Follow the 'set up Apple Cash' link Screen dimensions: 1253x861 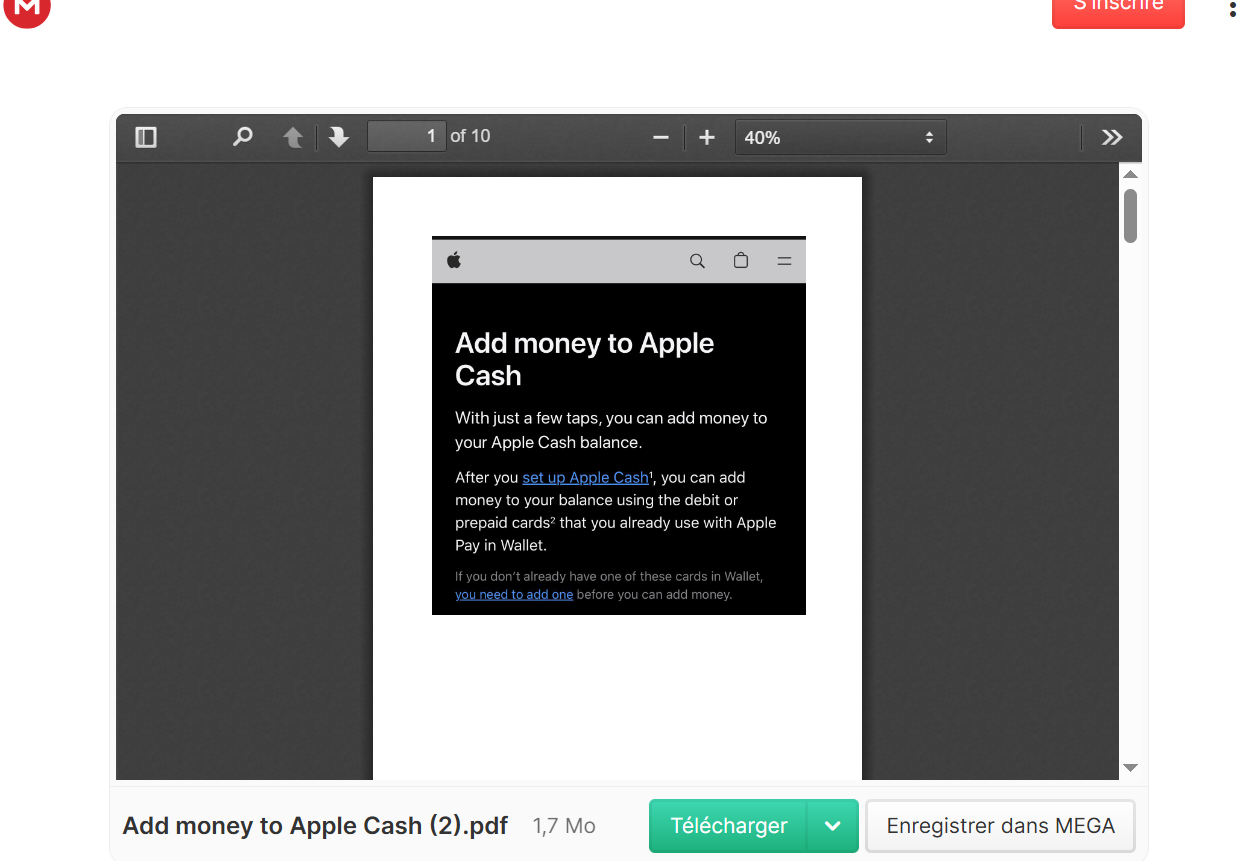(585, 478)
